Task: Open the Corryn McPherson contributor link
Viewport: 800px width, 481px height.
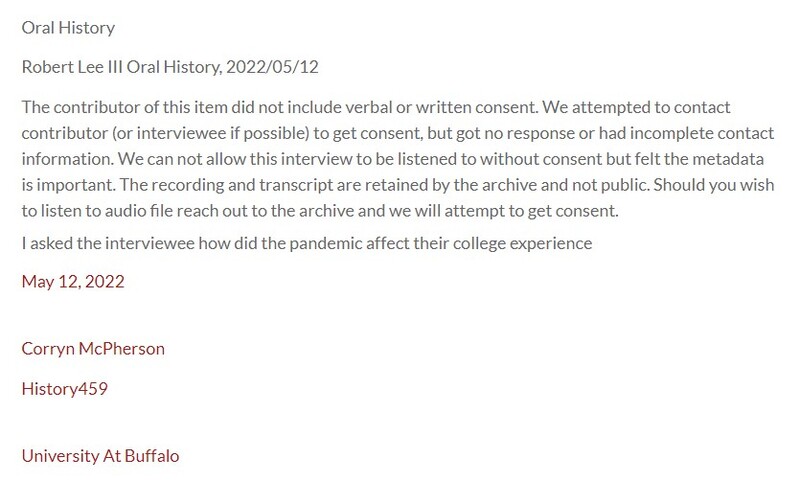Action: coord(93,349)
